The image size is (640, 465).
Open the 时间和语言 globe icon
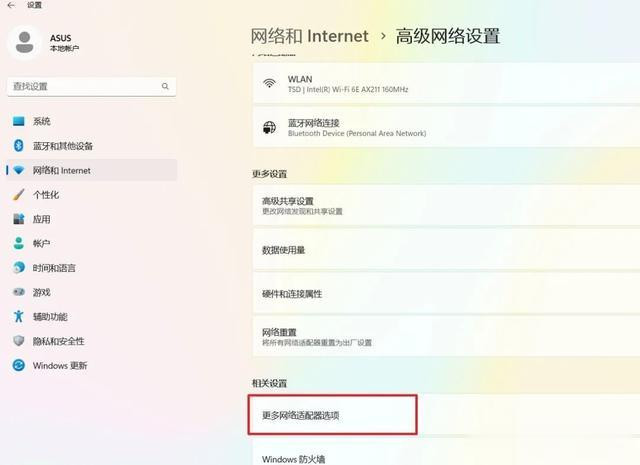(x=18, y=268)
